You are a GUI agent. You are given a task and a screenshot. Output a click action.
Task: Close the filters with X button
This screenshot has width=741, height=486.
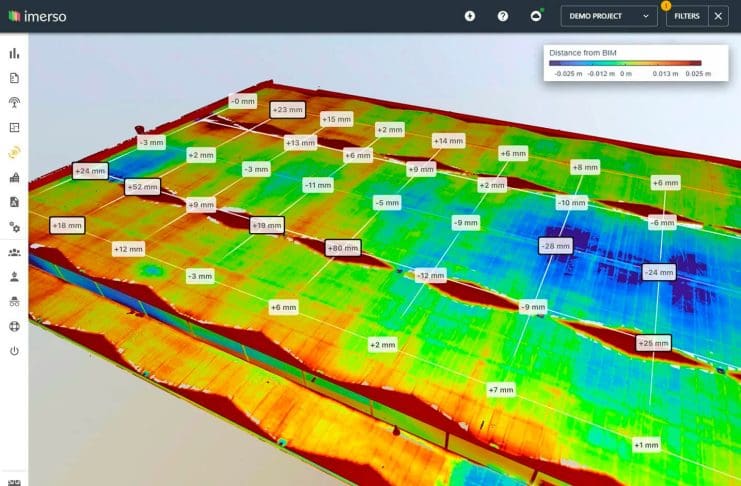[x=719, y=16]
